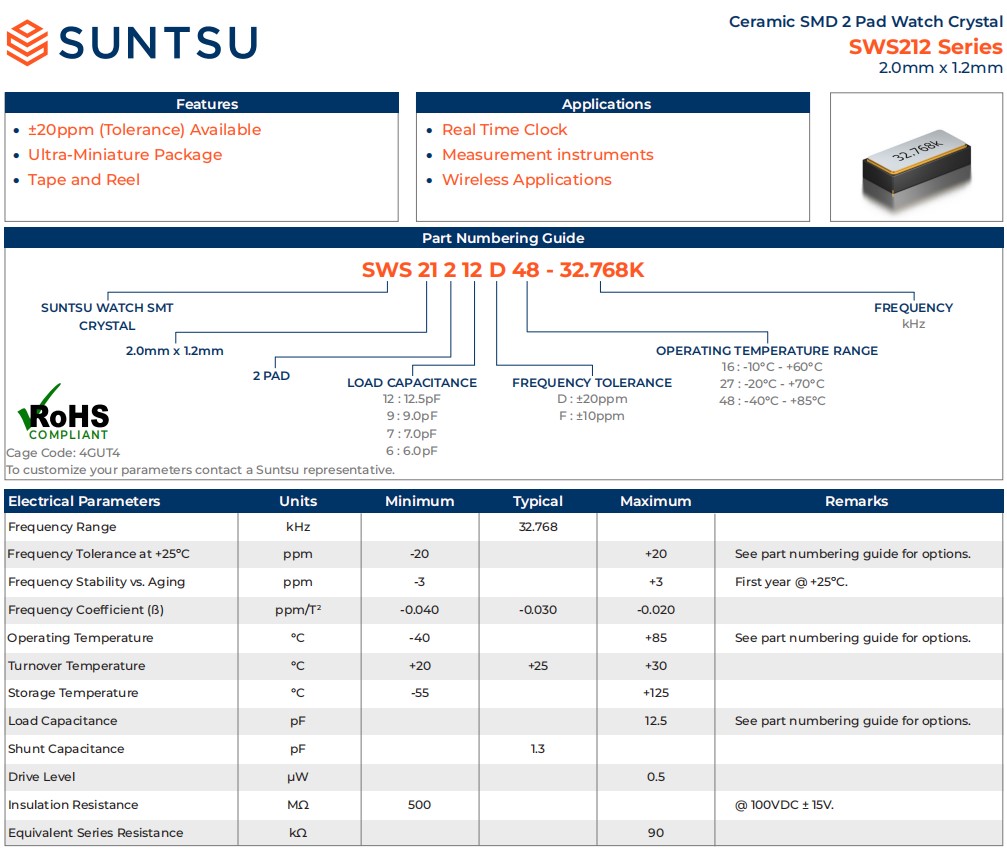Click the '2 PAD' label
Image resolution: width=1007 pixels, height=851 pixels.
(x=271, y=376)
